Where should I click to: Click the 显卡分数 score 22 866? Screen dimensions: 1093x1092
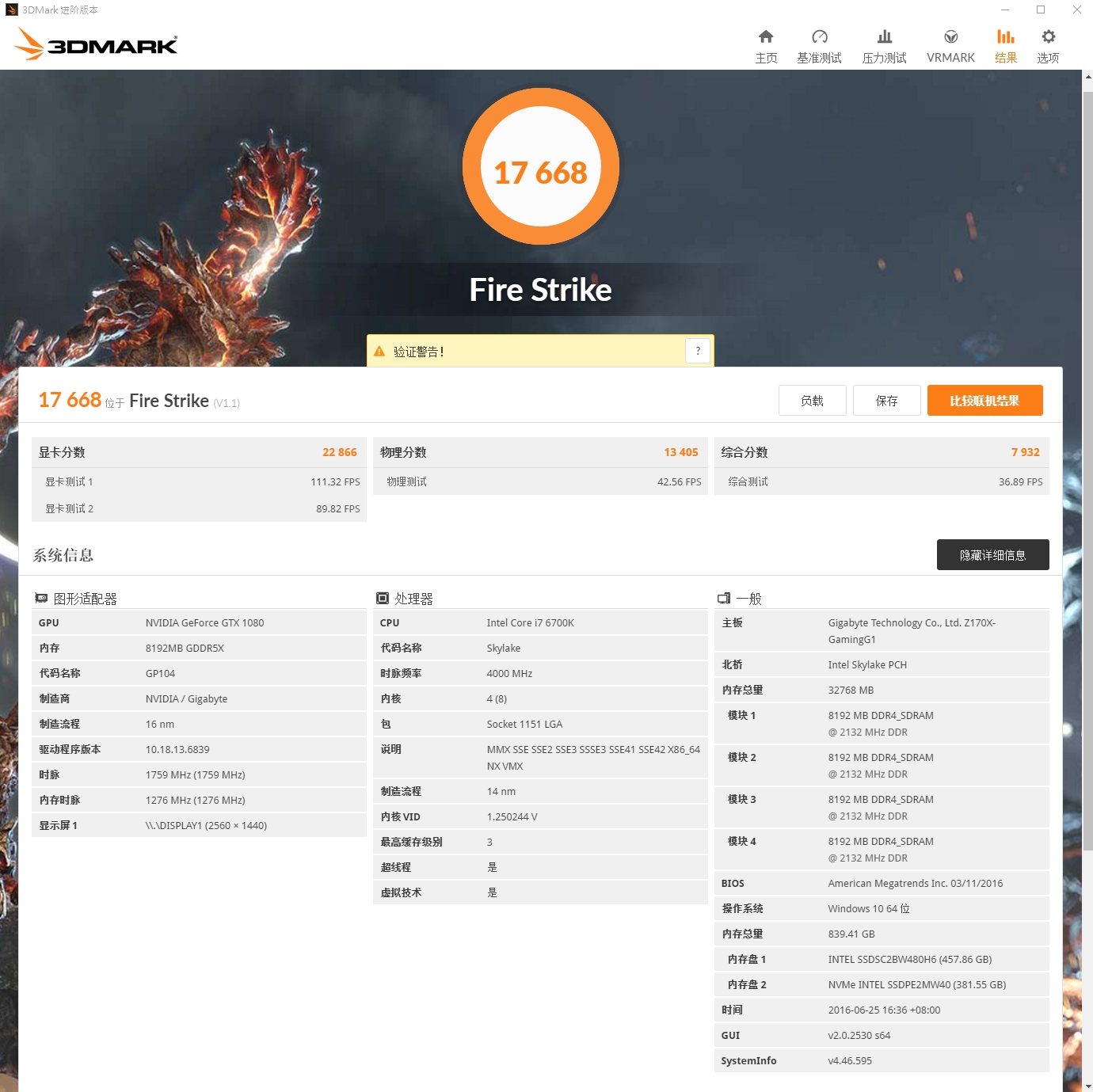pos(340,452)
